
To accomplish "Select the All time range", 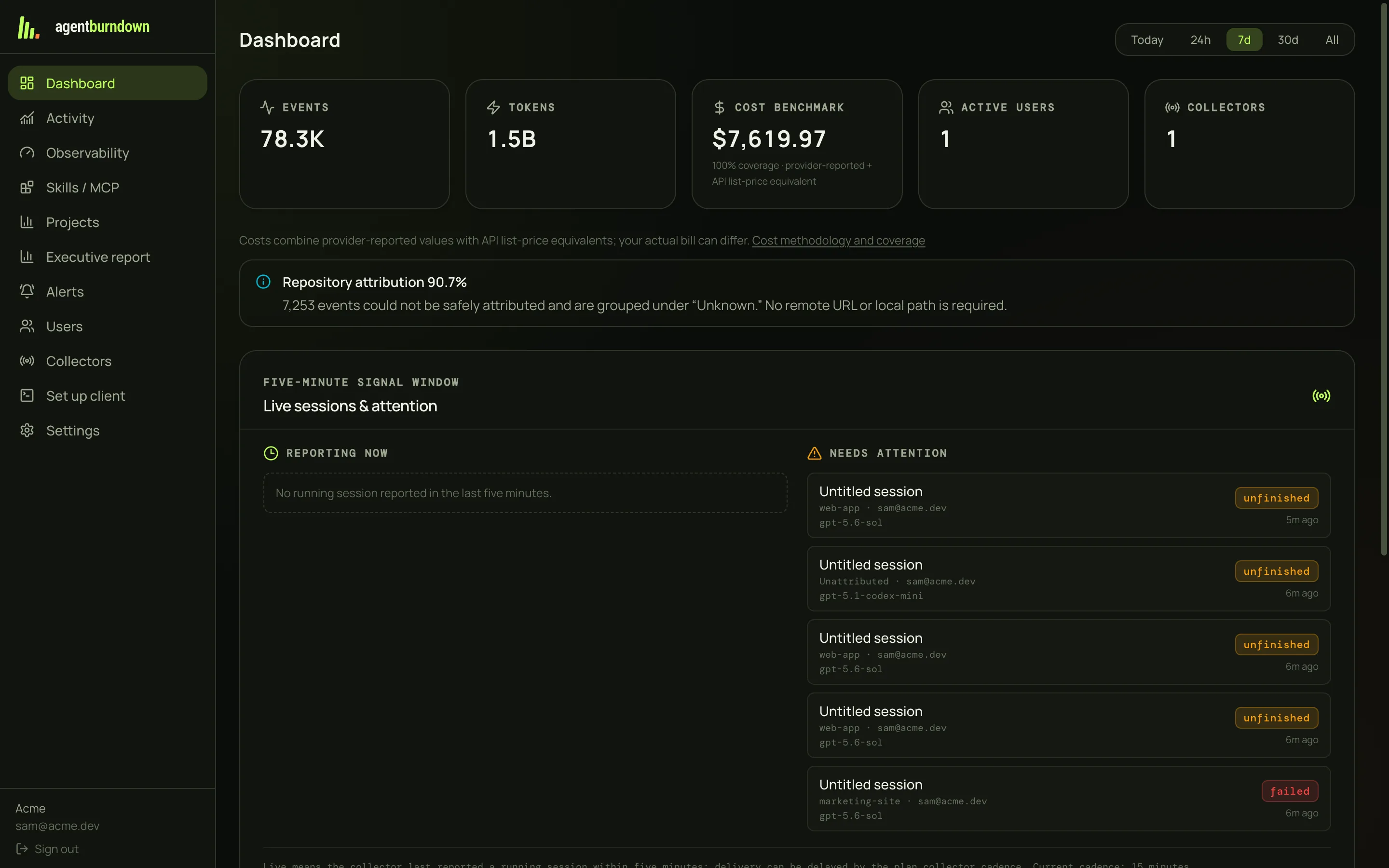I will pyautogui.click(x=1332, y=40).
